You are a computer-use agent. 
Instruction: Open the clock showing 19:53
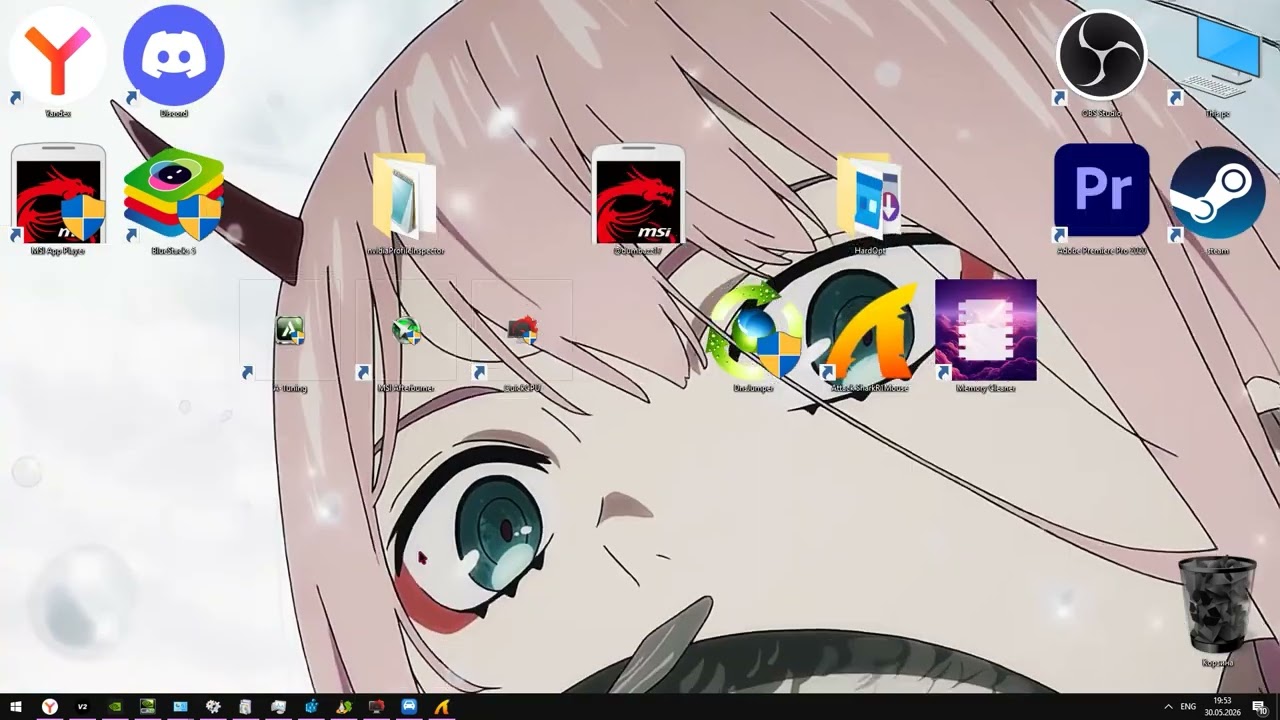coord(1222,707)
